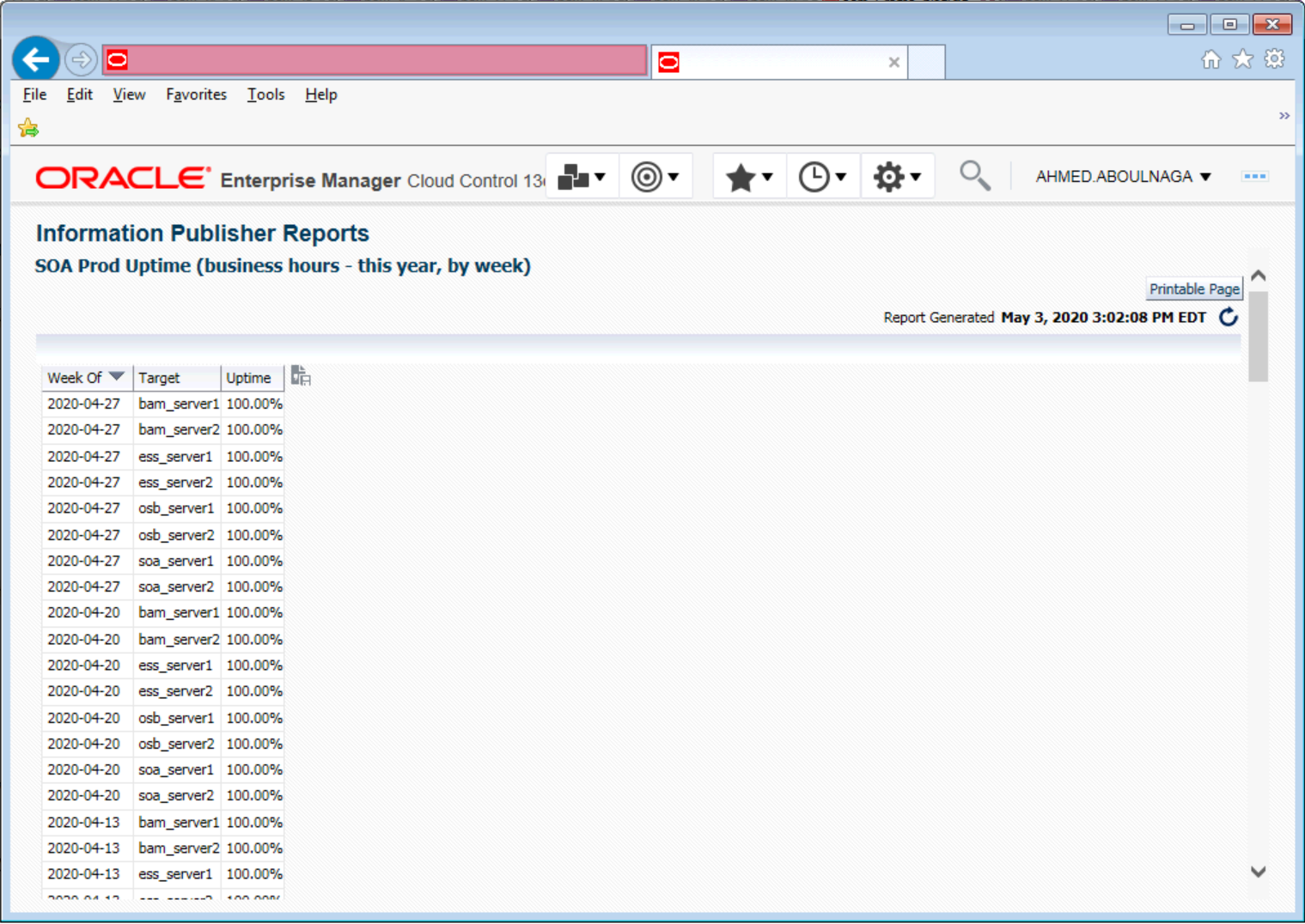Close the current browser tab
The image size is (1305, 924).
893,62
